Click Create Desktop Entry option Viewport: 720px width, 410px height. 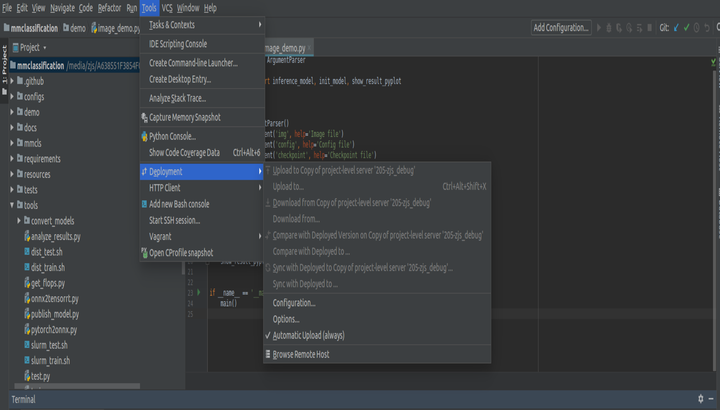point(202,79)
